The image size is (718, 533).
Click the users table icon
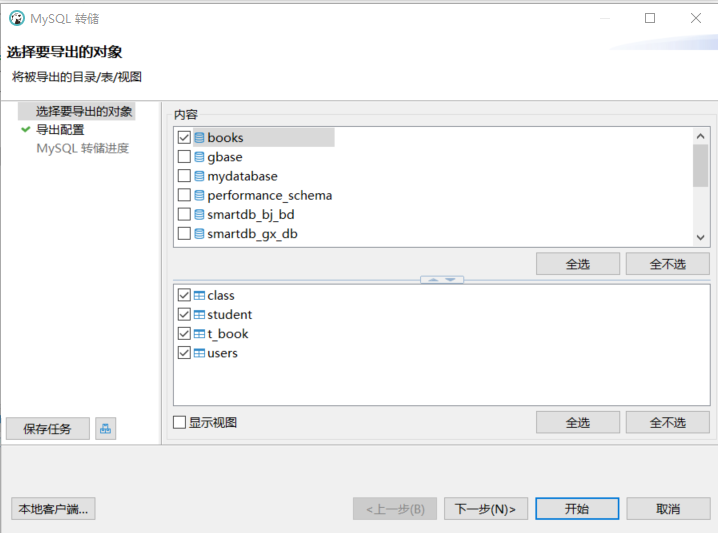click(x=199, y=353)
